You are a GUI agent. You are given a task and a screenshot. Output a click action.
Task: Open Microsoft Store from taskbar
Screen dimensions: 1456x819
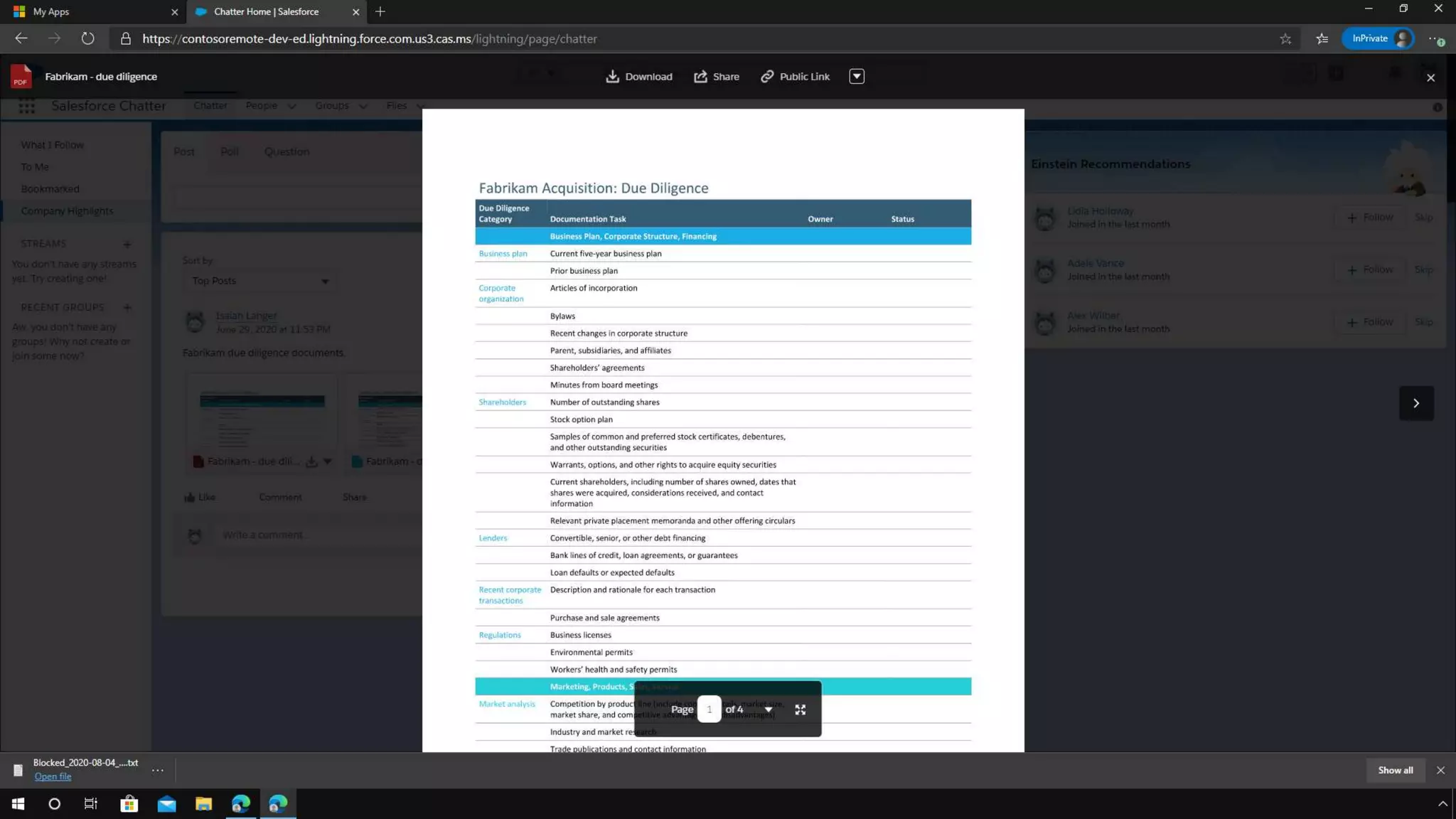pyautogui.click(x=129, y=803)
